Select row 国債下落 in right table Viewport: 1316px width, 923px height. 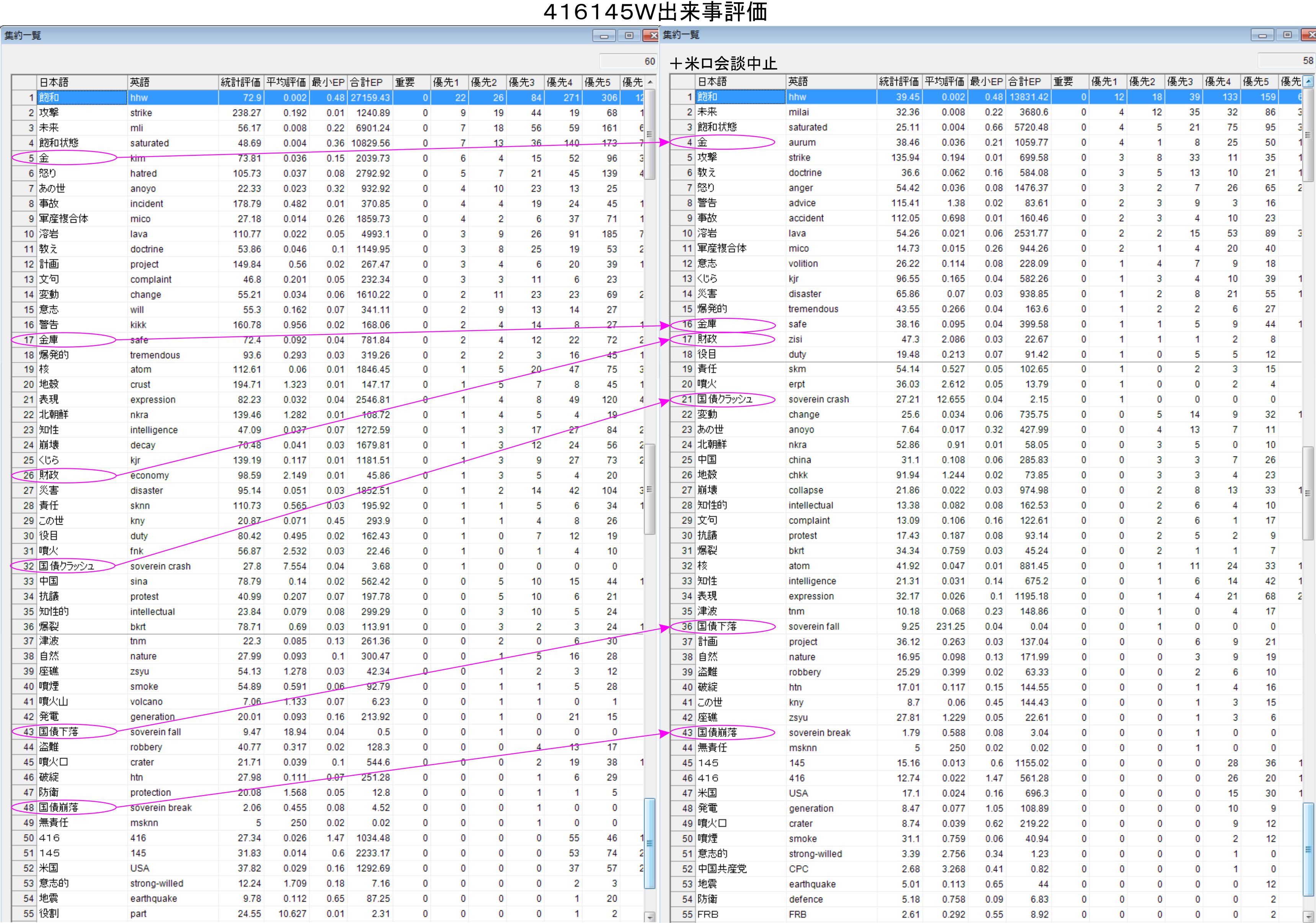(717, 627)
